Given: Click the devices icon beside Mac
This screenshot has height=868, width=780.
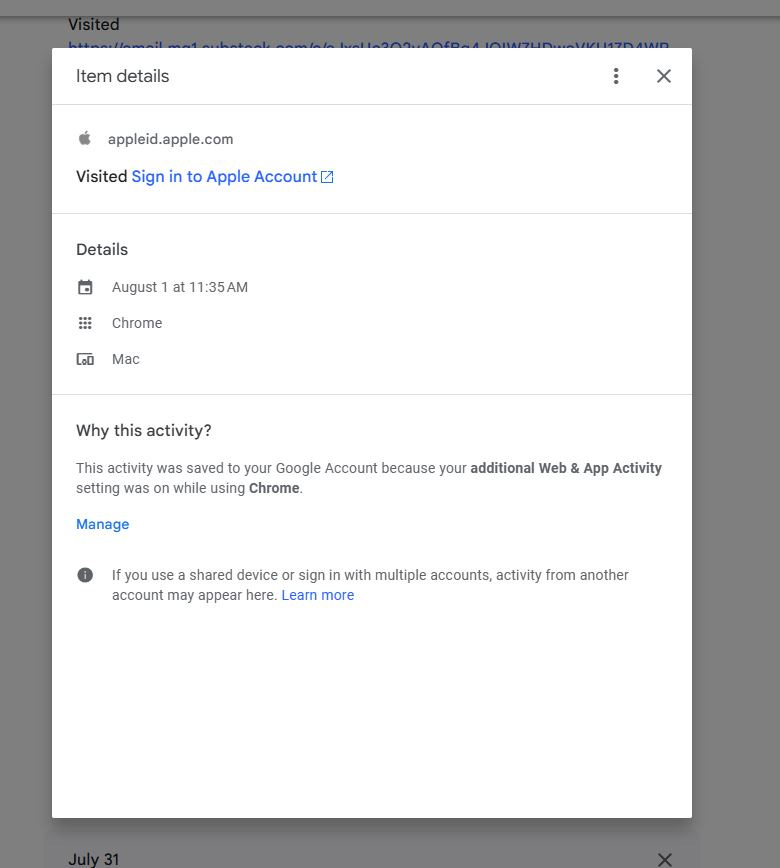Looking at the screenshot, I should 85,359.
